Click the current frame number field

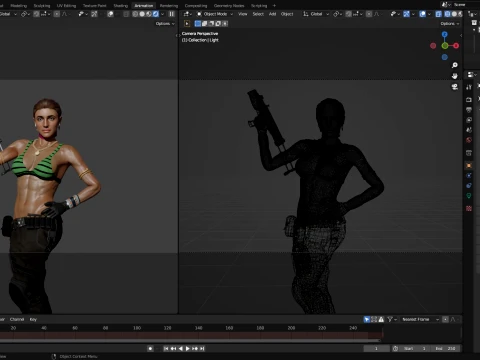[376, 348]
